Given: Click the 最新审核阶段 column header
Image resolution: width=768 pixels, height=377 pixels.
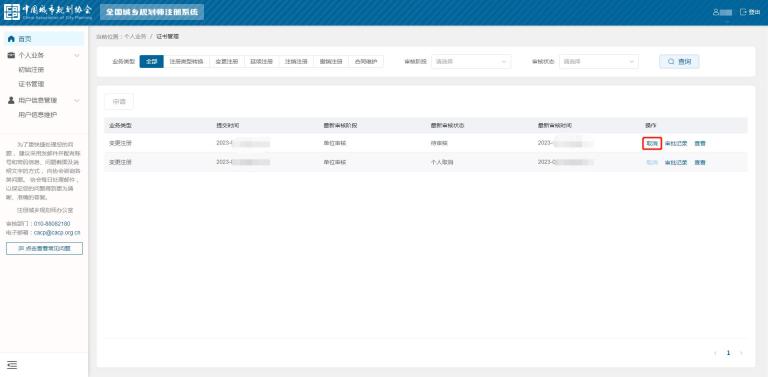Looking at the screenshot, I should (340, 125).
